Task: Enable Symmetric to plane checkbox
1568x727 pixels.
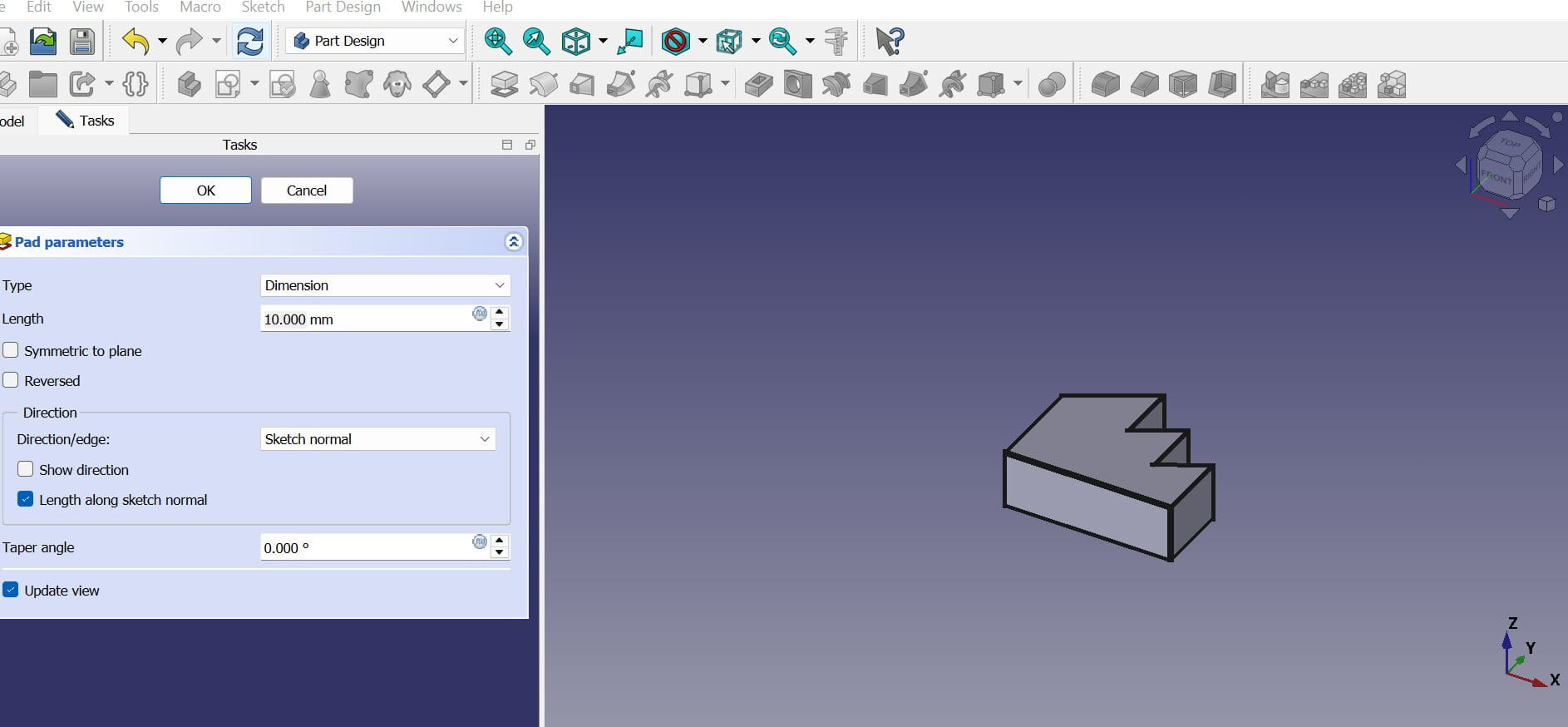Action: (x=11, y=351)
